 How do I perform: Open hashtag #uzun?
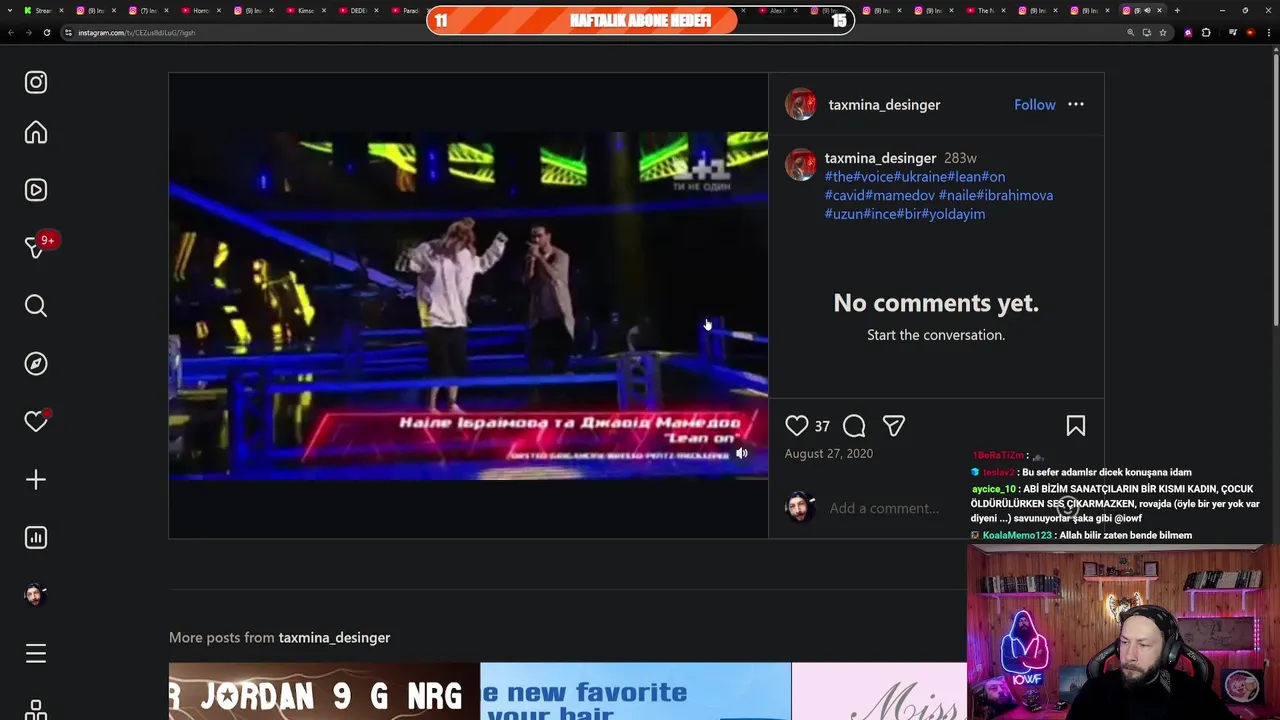[x=843, y=214]
